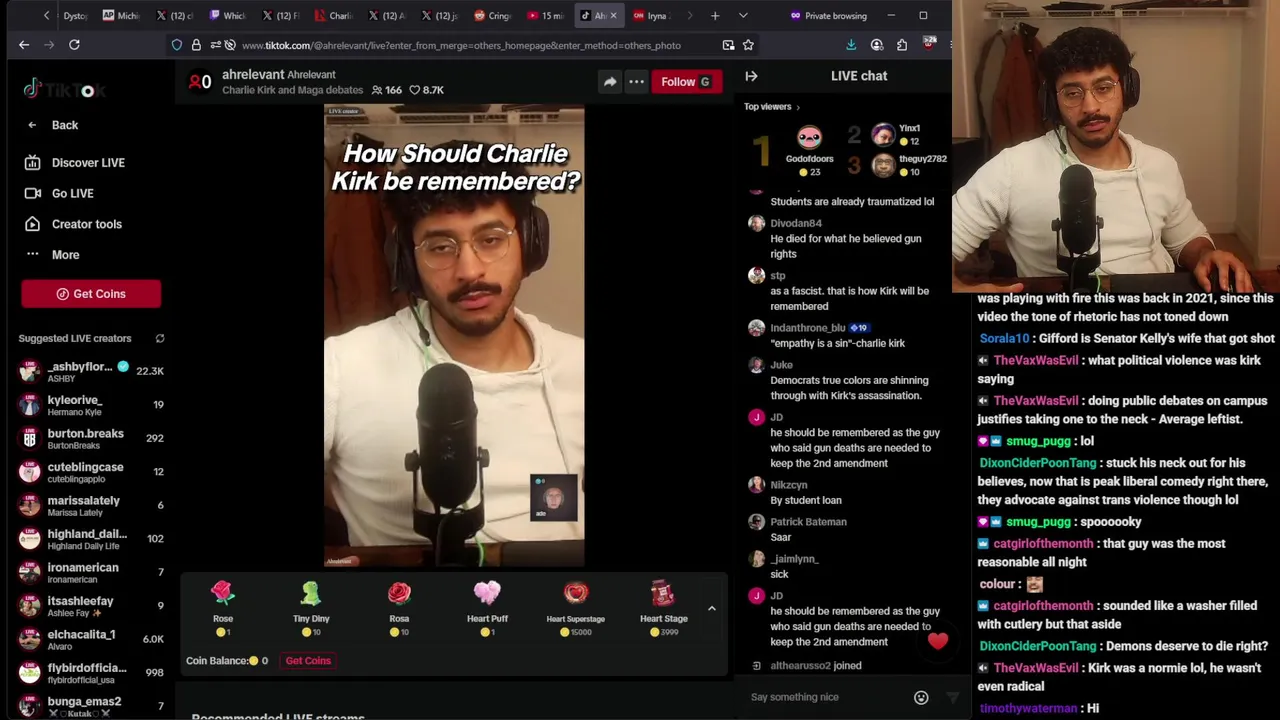Click the padlock site security icon
Screen dimensions: 1280x720
click(196, 45)
